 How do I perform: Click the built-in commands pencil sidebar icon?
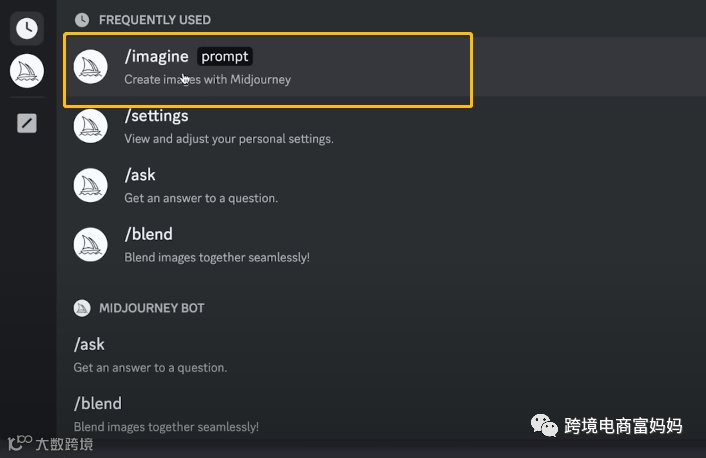[x=27, y=124]
